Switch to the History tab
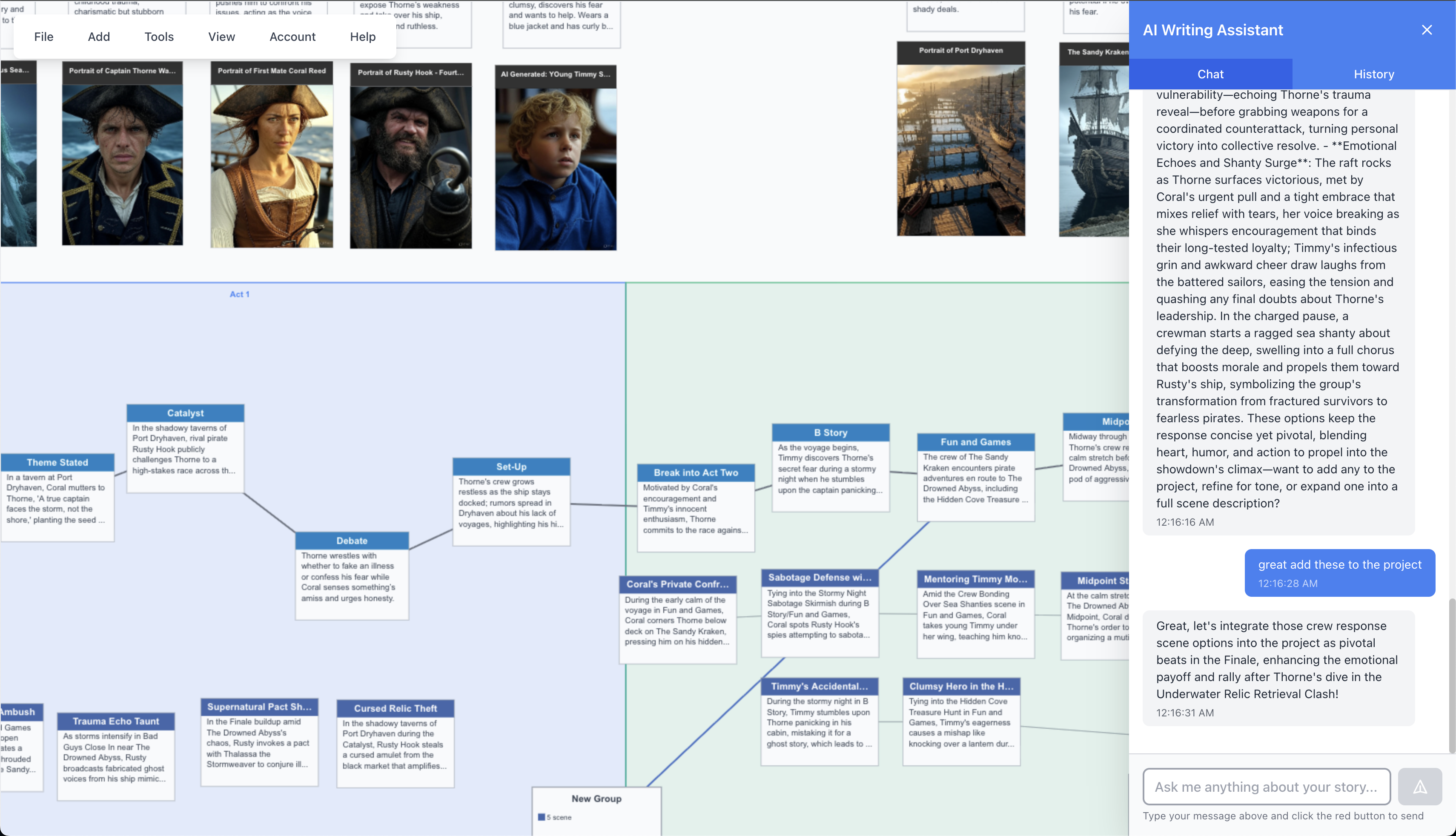The height and width of the screenshot is (836, 1456). (1373, 74)
